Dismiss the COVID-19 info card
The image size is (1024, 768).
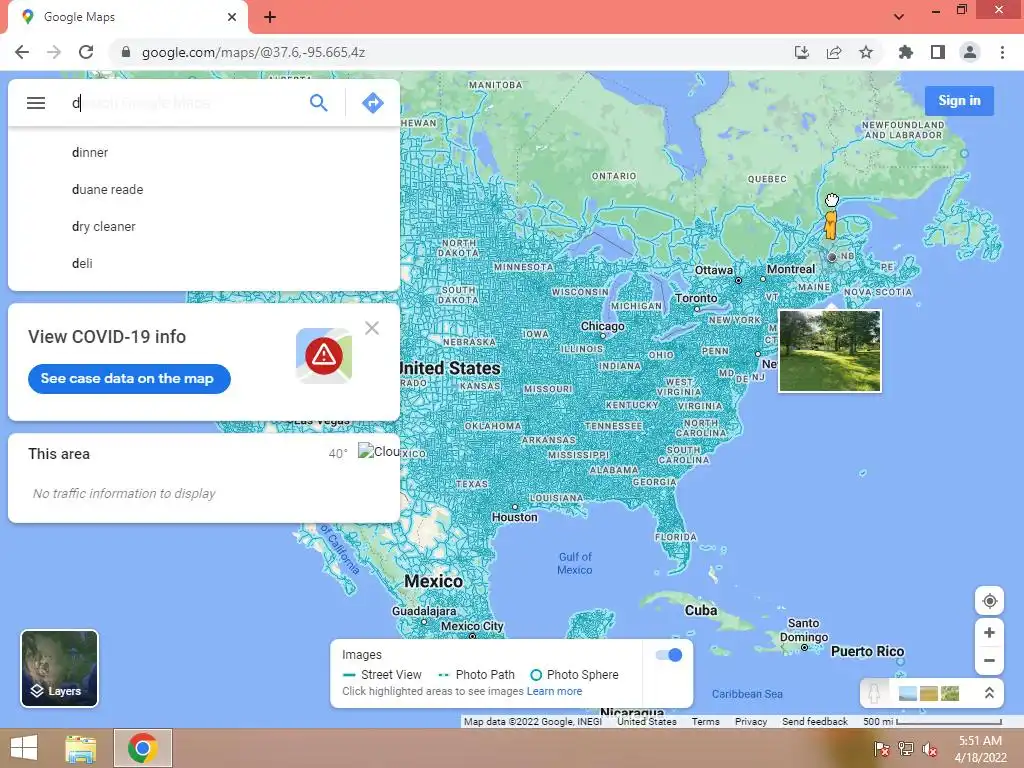pos(372,328)
